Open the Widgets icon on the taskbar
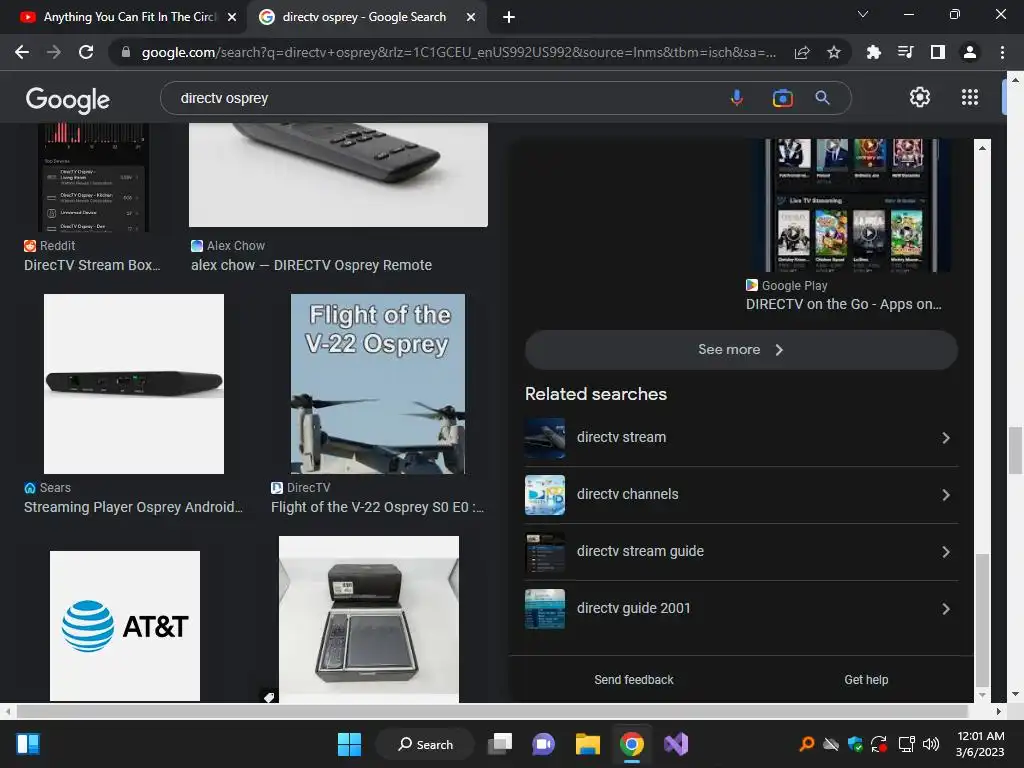 [28, 744]
